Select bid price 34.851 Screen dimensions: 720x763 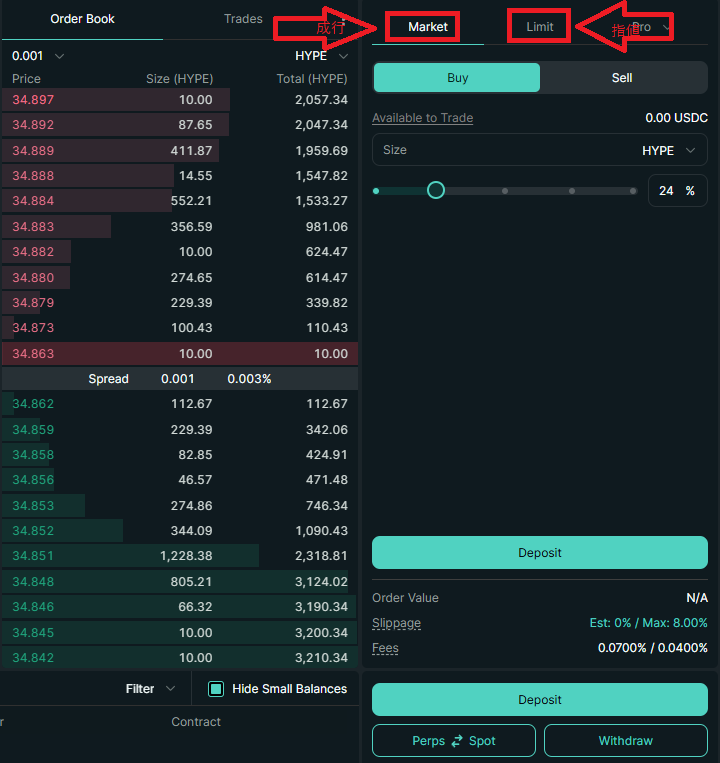pos(33,556)
